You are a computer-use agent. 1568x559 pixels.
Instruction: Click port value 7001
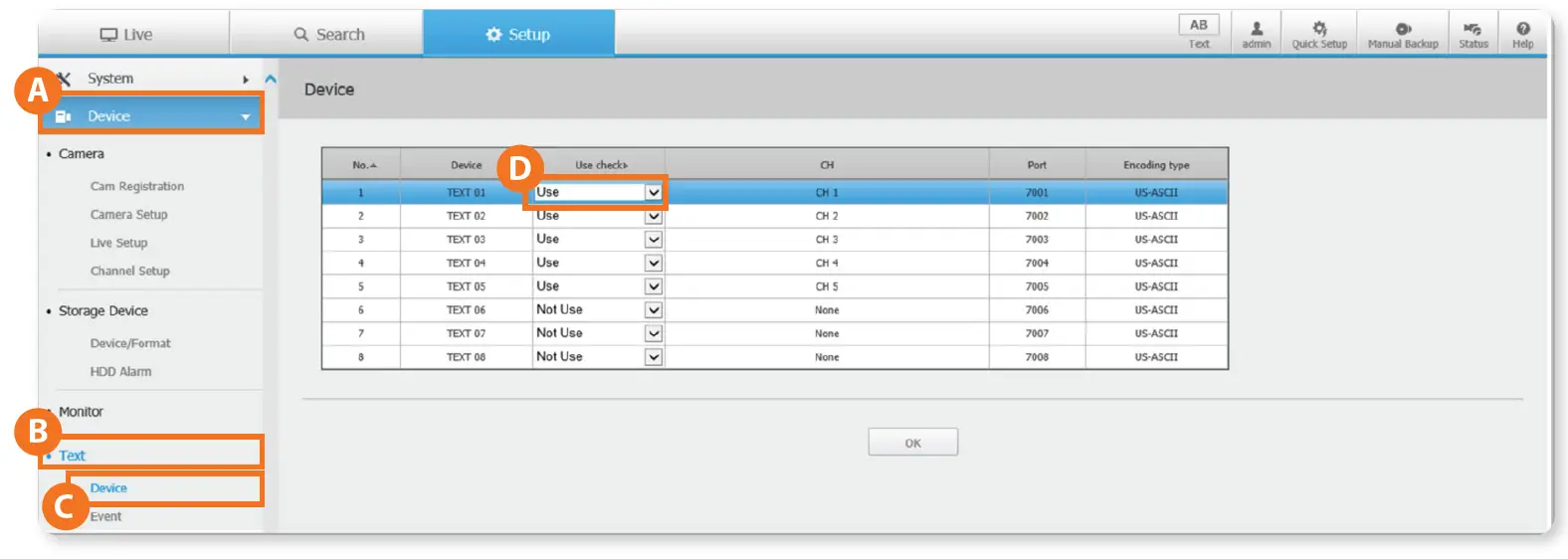coord(1037,193)
